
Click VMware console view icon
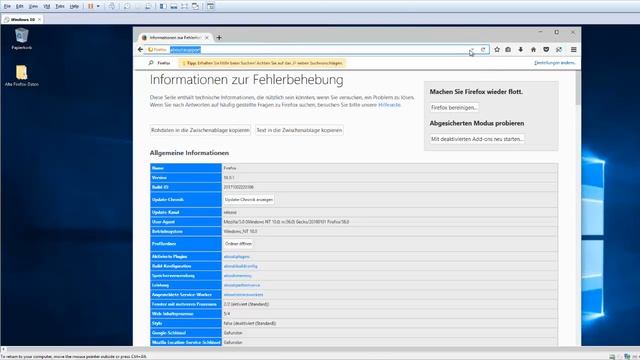[x=211, y=7]
